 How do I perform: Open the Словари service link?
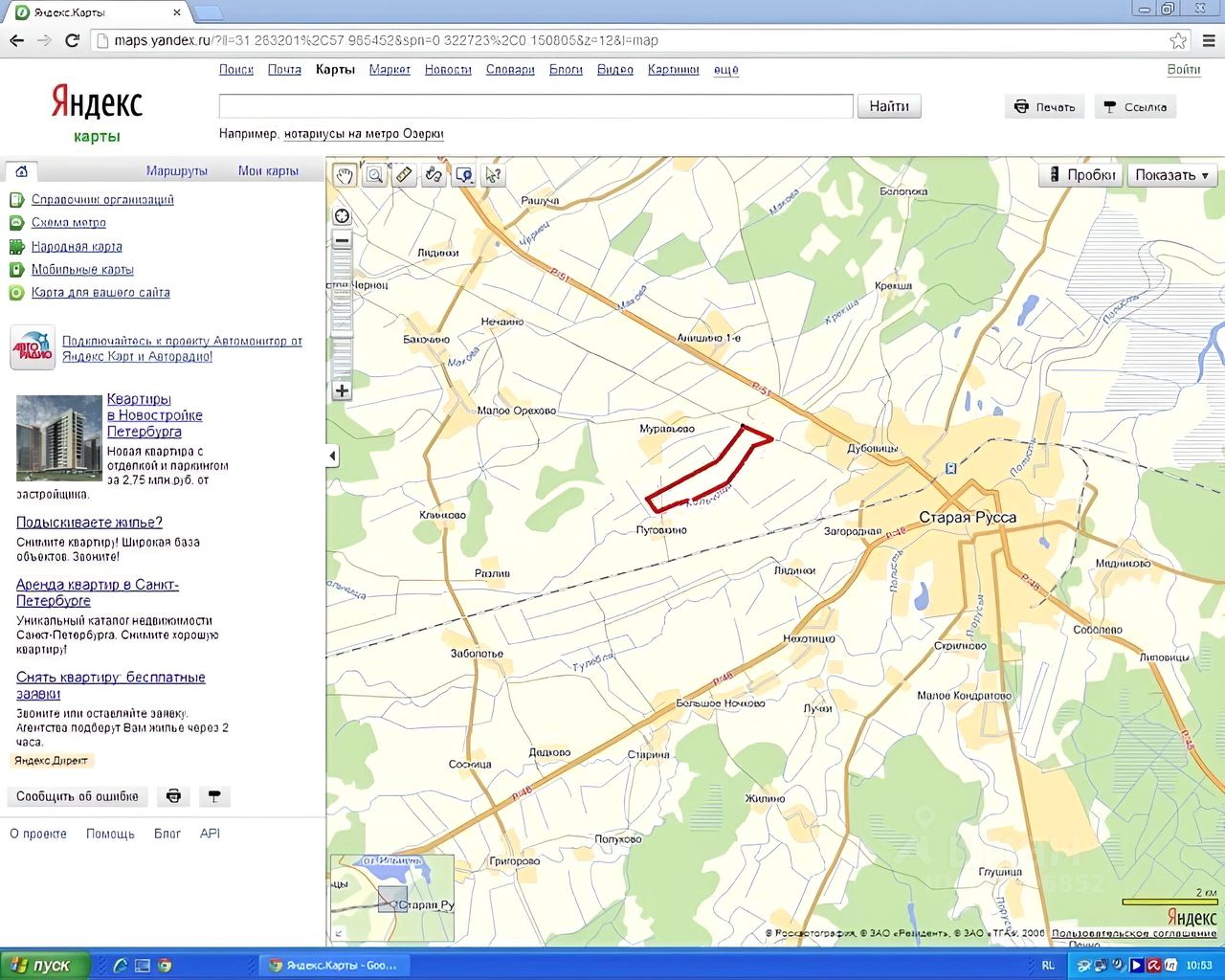coord(510,70)
